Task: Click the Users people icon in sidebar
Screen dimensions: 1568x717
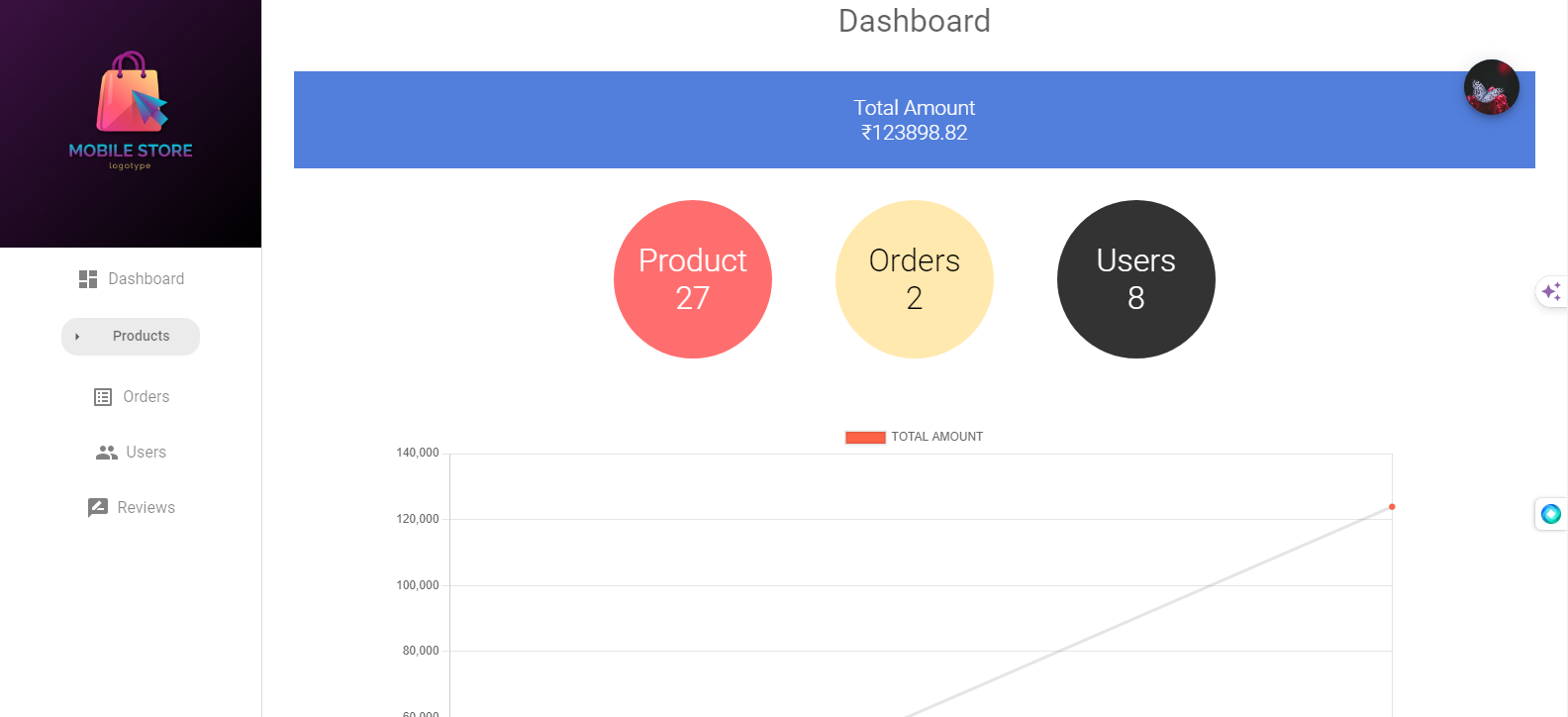Action: point(106,453)
